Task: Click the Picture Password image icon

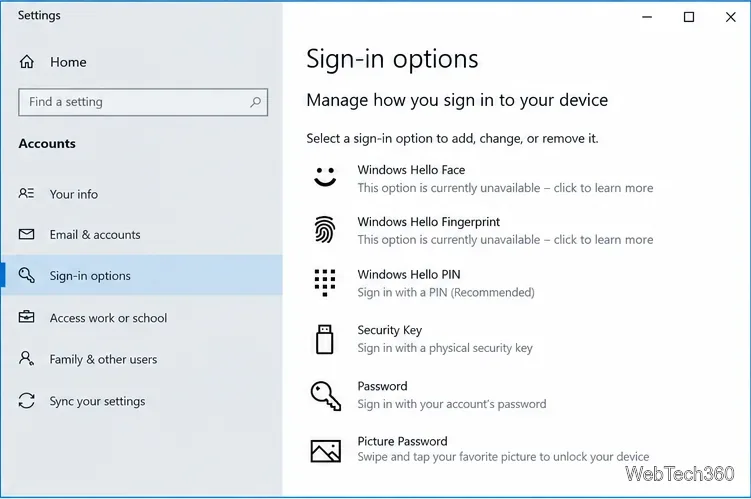Action: pos(326,451)
